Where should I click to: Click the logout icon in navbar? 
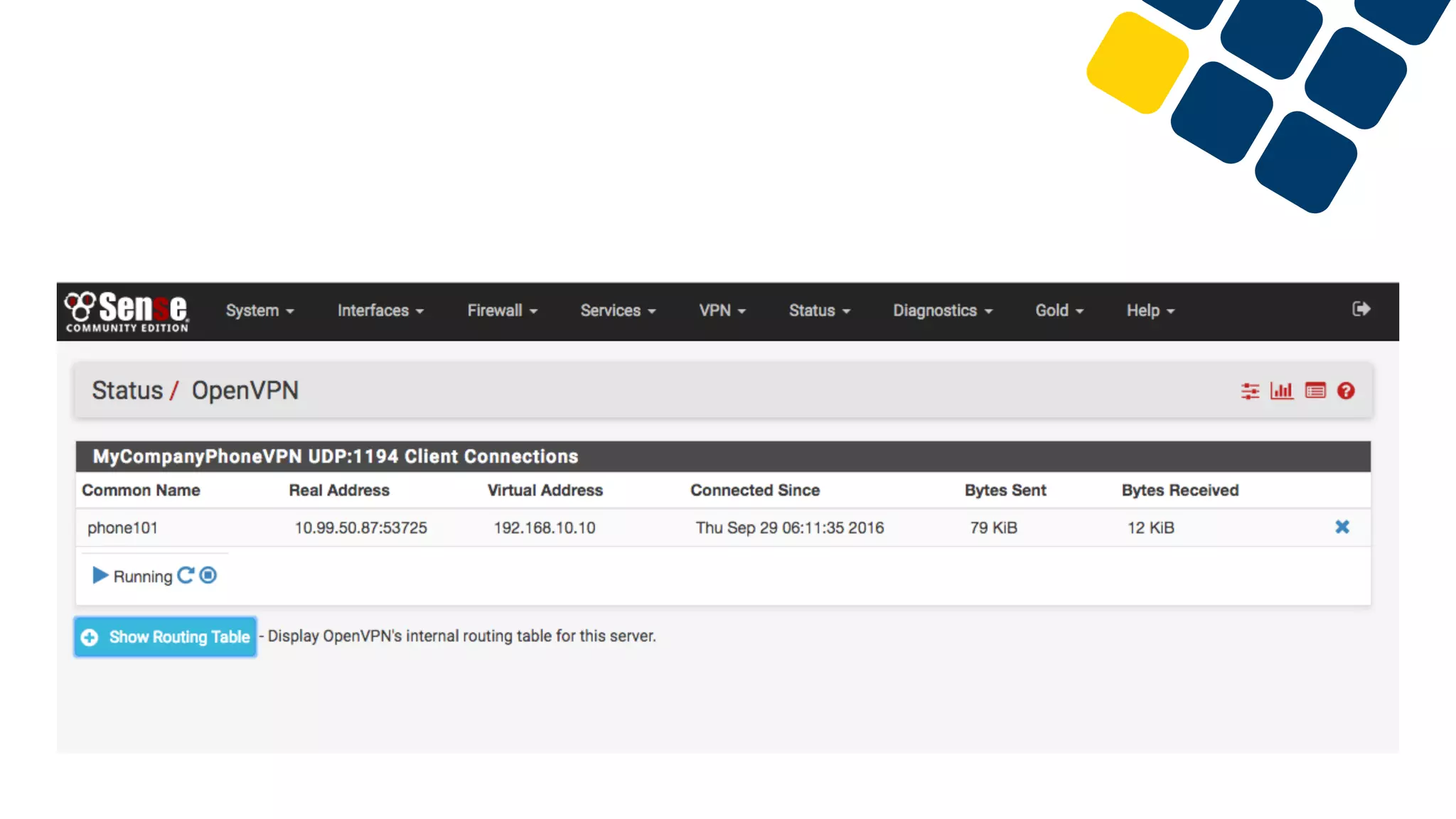[1361, 309]
